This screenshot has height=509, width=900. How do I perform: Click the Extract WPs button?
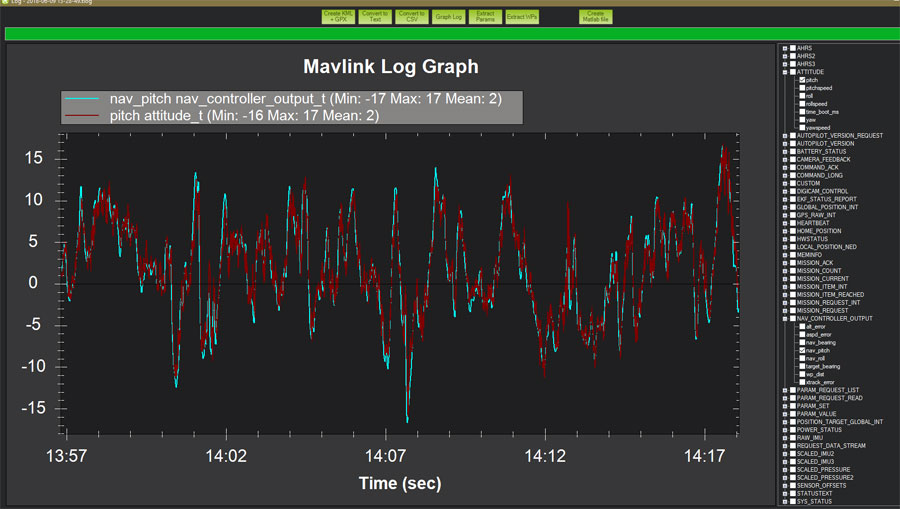point(522,17)
